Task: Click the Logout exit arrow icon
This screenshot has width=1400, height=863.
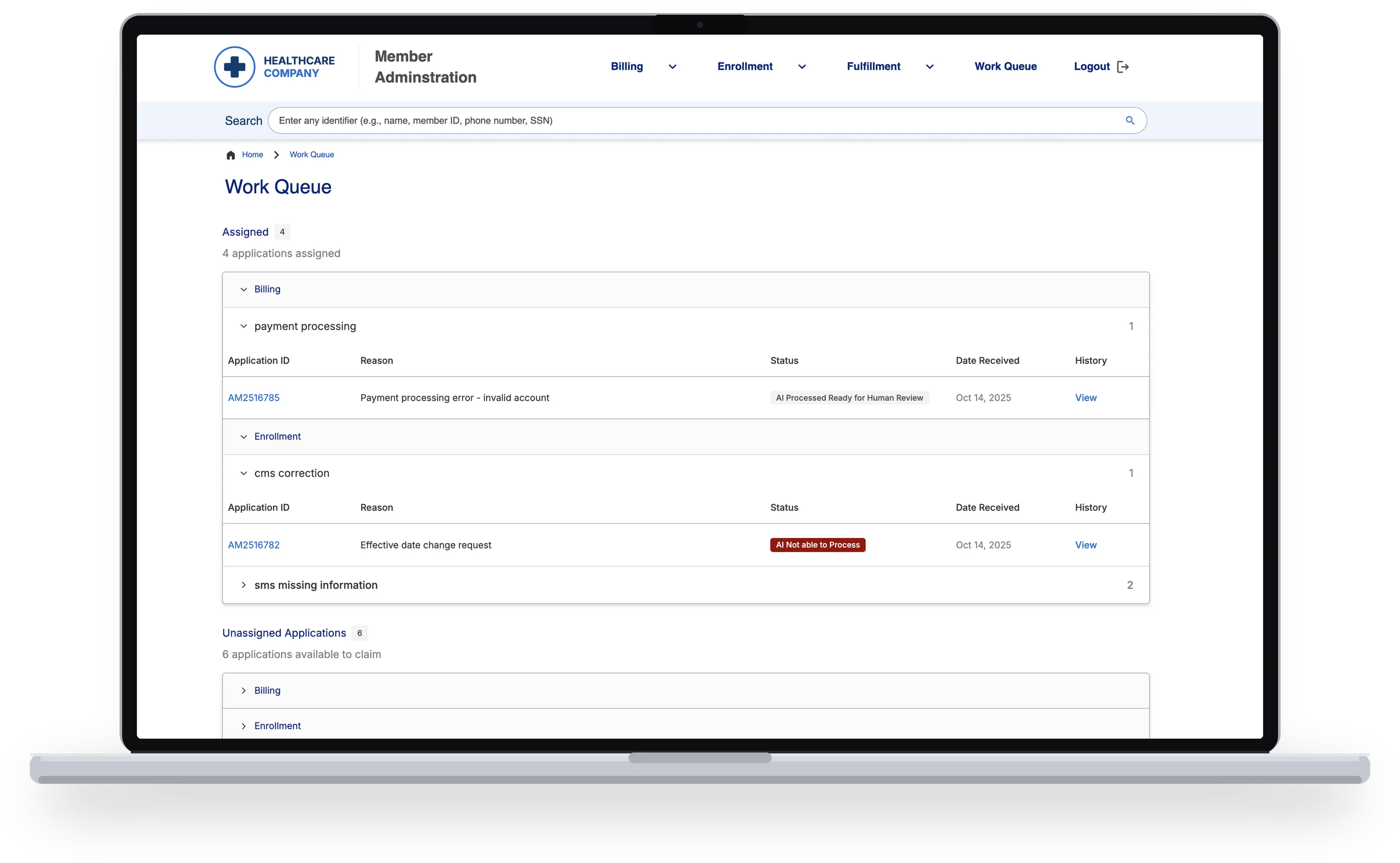Action: click(1123, 67)
